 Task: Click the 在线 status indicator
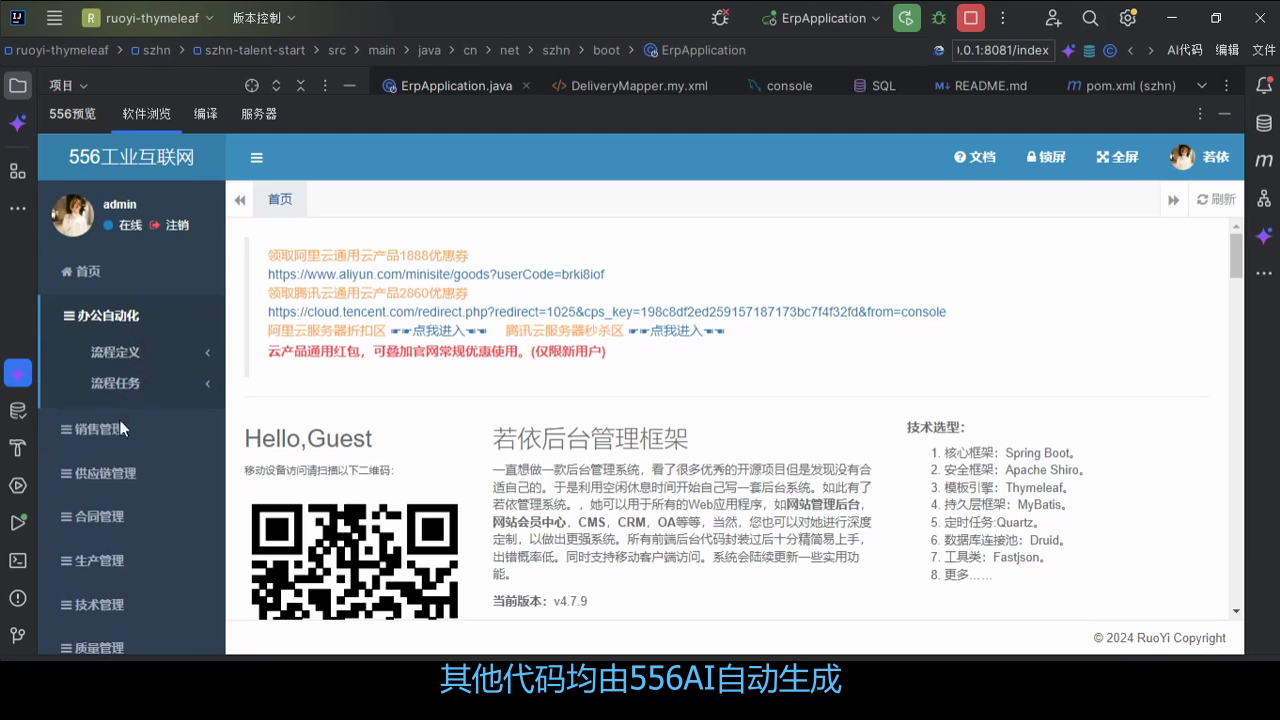click(123, 225)
